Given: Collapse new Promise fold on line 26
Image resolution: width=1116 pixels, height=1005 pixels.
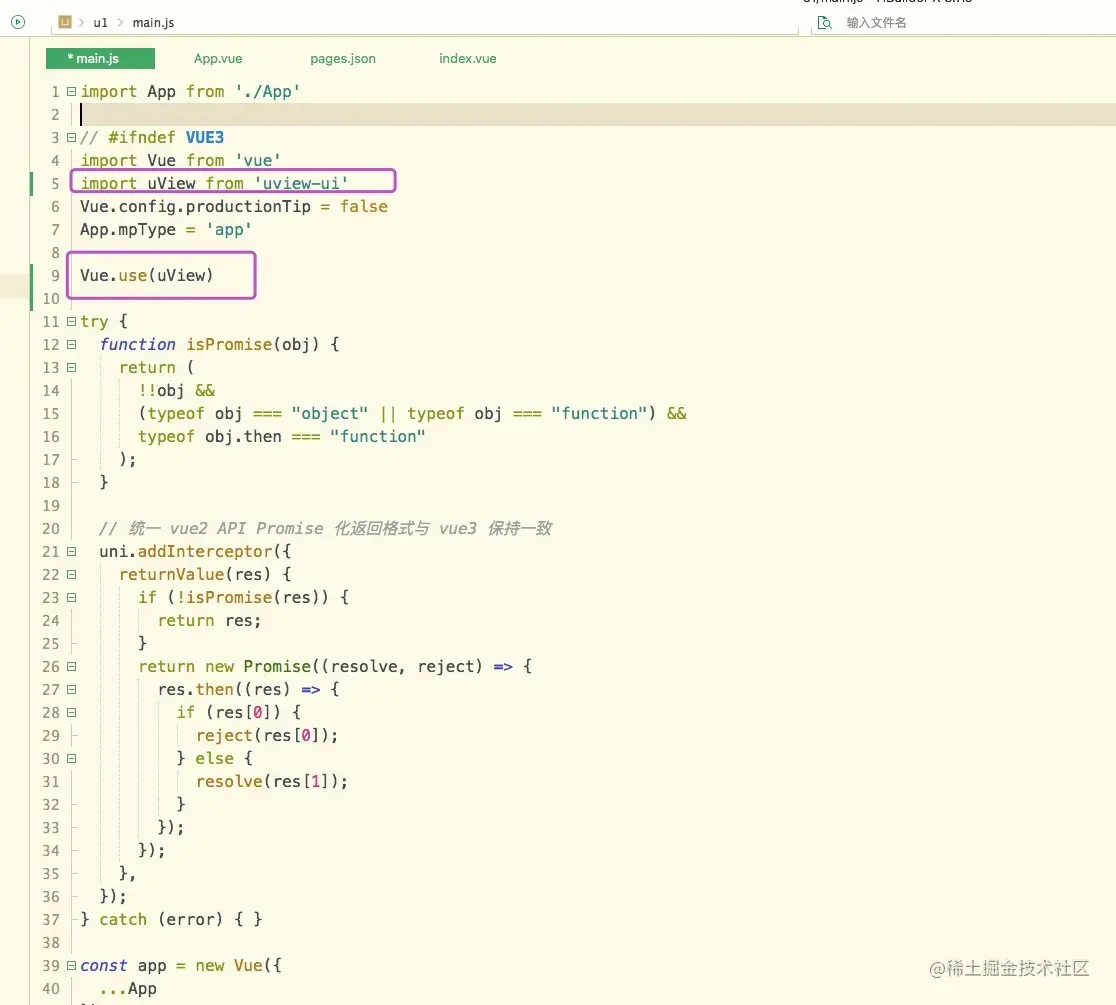Looking at the screenshot, I should pos(71,667).
